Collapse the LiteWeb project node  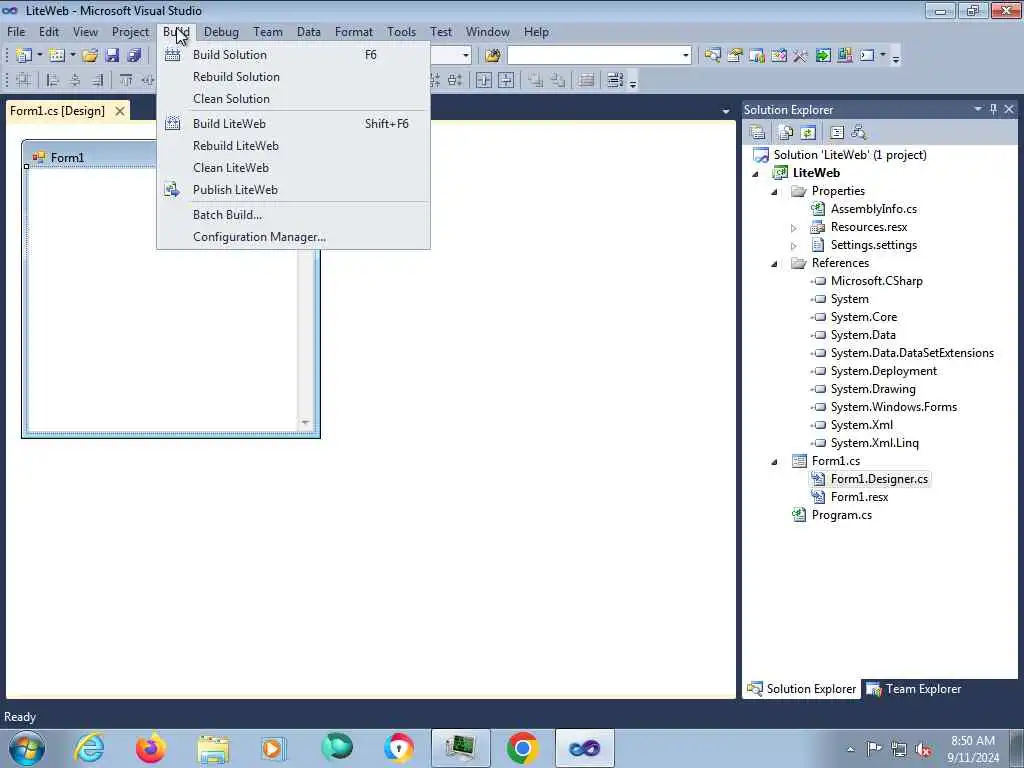click(x=756, y=174)
